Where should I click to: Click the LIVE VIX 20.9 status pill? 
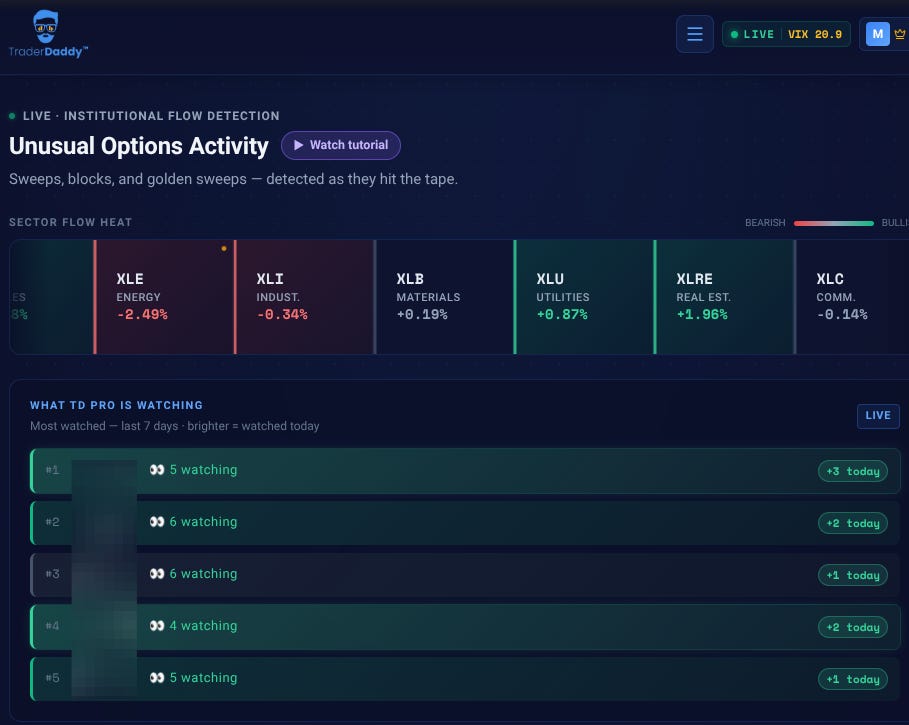(786, 34)
